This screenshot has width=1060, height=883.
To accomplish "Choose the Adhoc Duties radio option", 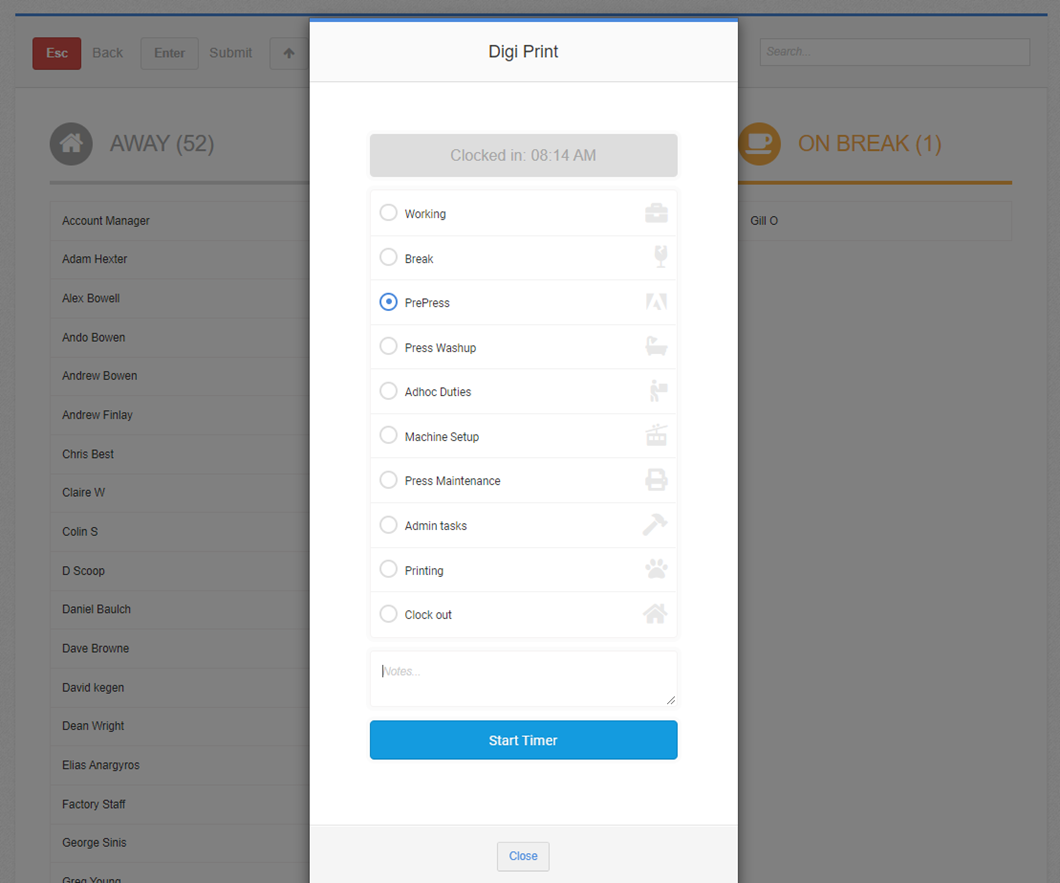I will pyautogui.click(x=388, y=391).
